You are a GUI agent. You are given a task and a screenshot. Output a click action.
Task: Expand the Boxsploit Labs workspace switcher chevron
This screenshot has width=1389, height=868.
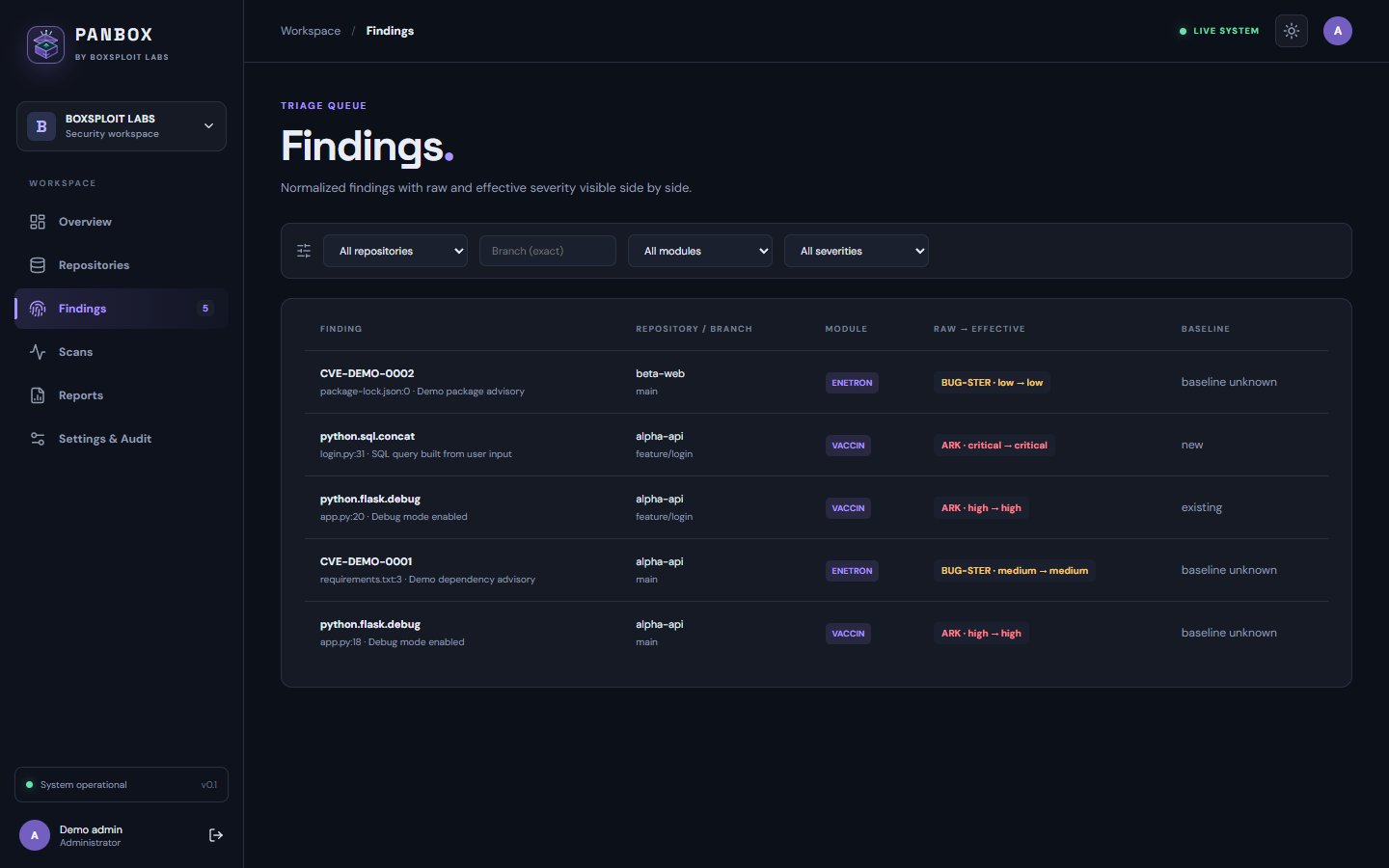click(x=208, y=126)
